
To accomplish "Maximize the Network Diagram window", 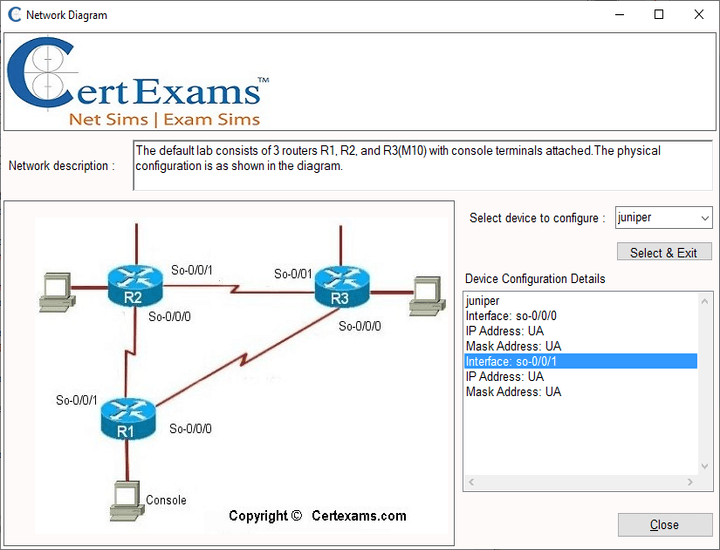I will click(x=658, y=15).
